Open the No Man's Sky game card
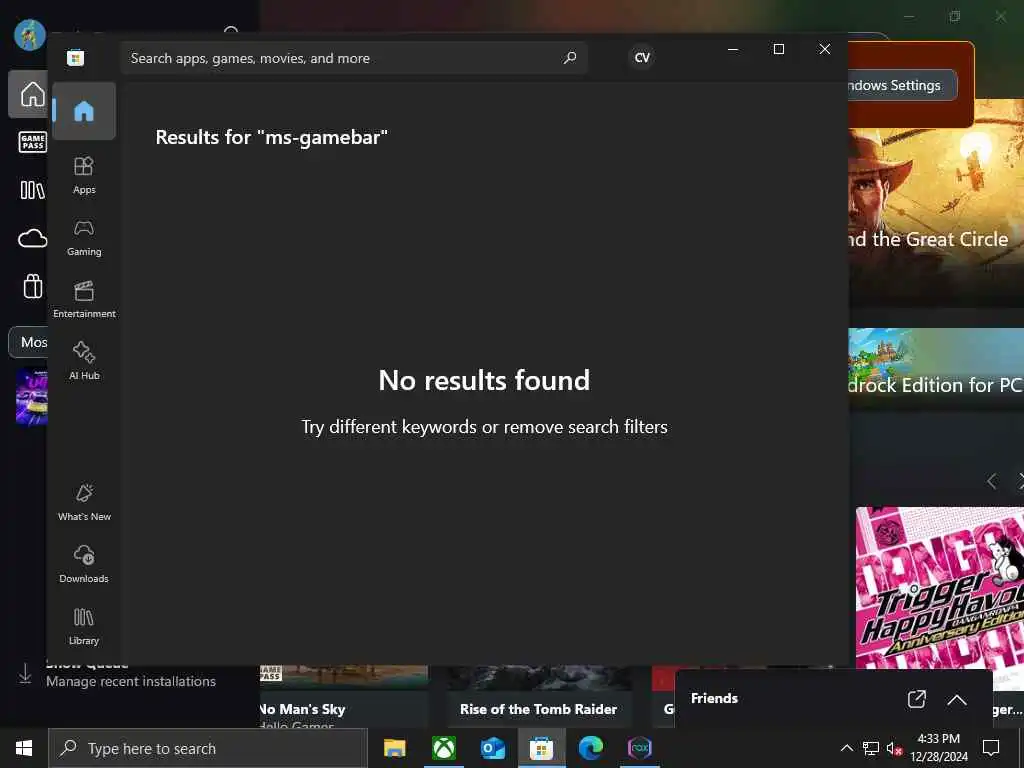This screenshot has height=768, width=1024. click(x=344, y=697)
